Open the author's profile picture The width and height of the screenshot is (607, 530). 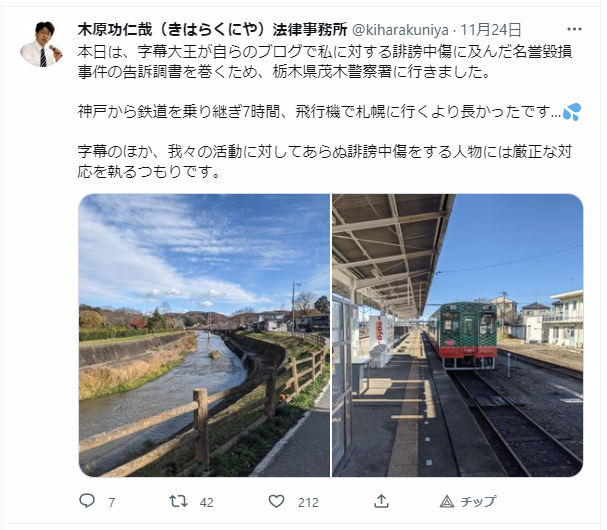41,44
